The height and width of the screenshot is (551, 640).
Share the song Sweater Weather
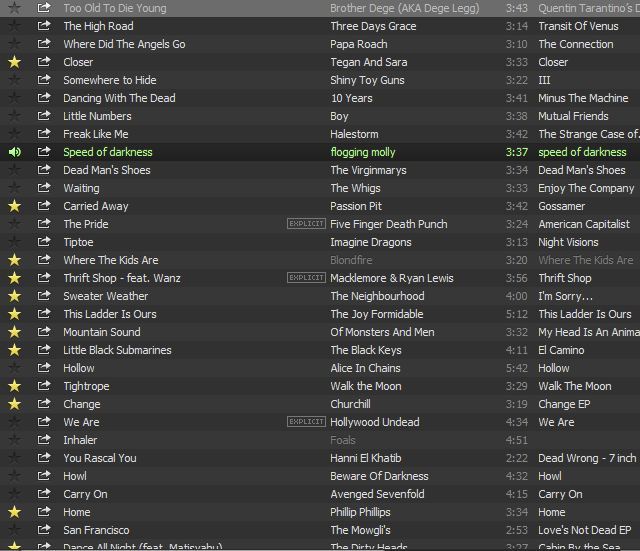tap(44, 296)
